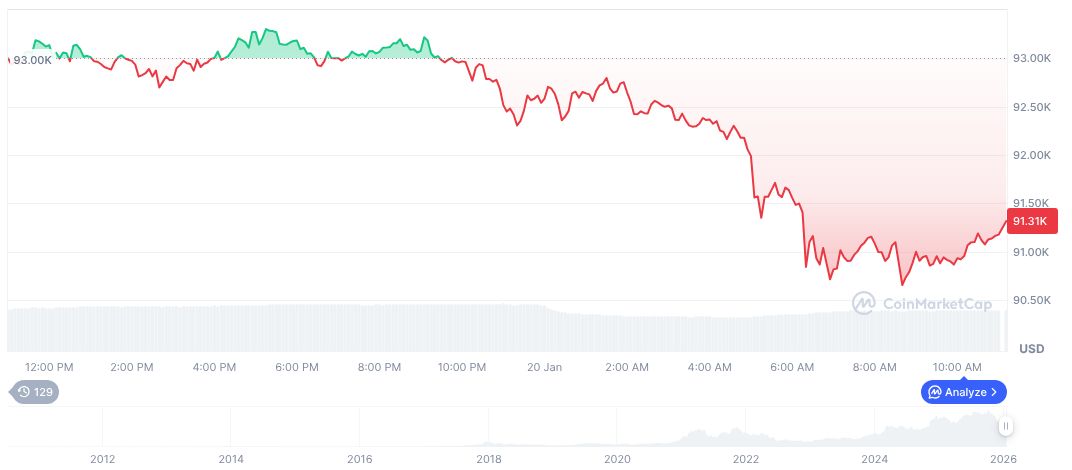
Task: Click the 2024 year label on overview timeline
Action: point(875,459)
